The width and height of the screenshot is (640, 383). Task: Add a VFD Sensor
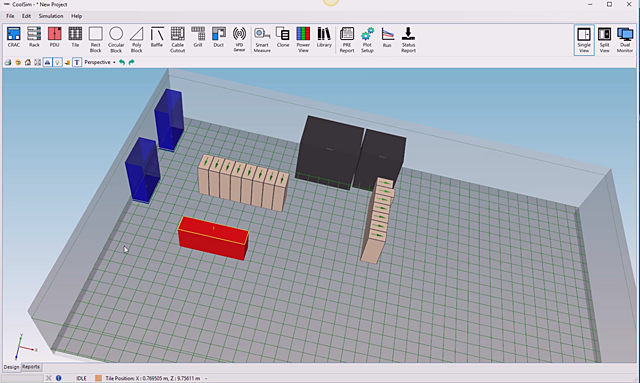(239, 40)
